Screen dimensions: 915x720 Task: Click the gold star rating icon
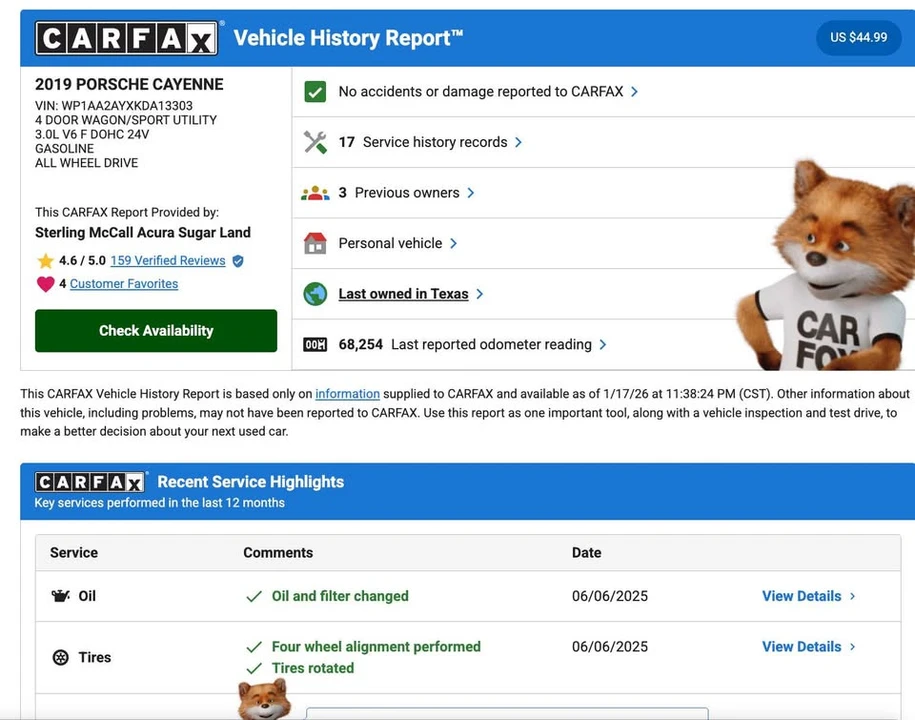pyautogui.click(x=45, y=261)
